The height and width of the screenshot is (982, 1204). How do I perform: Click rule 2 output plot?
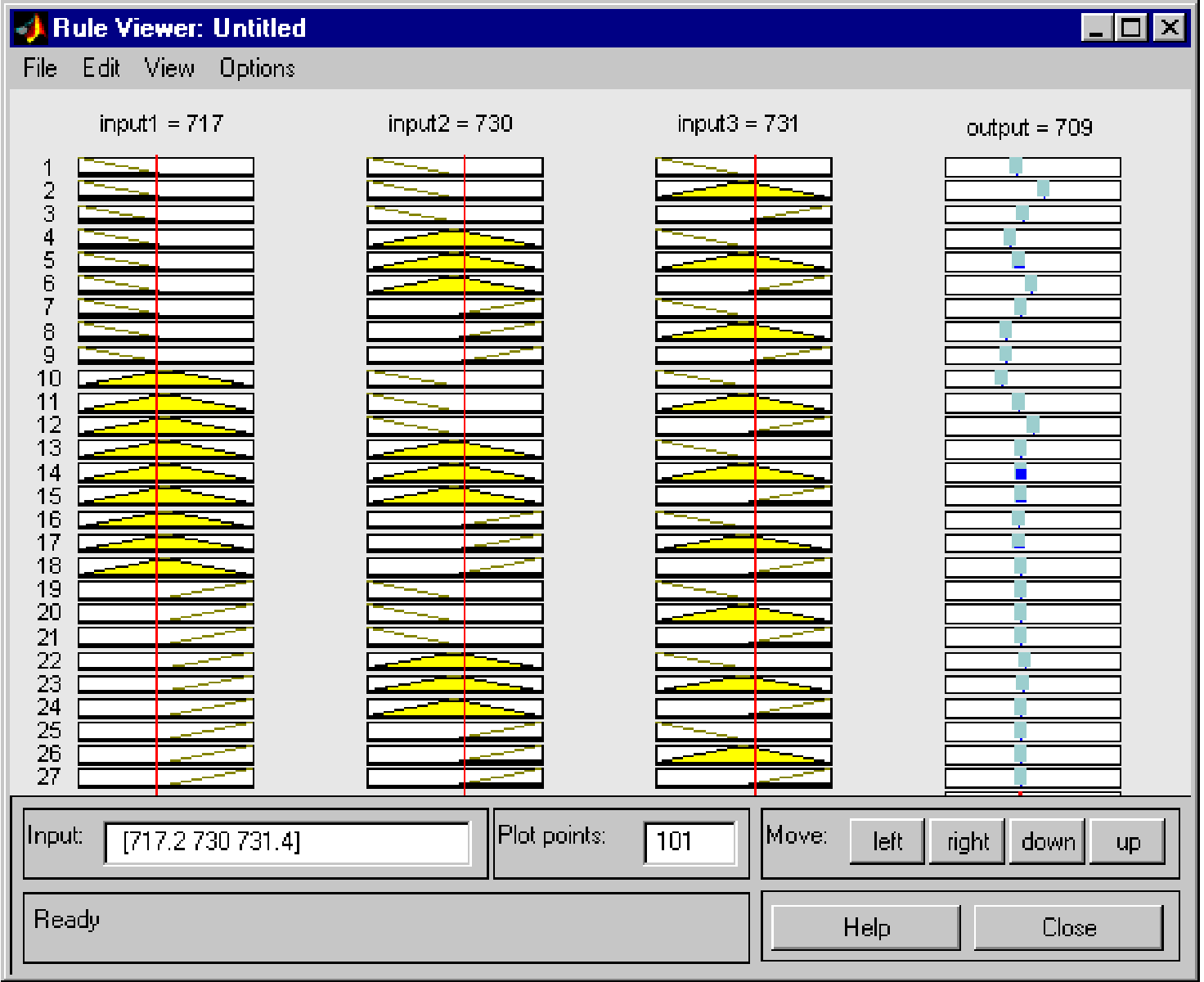[1032, 191]
